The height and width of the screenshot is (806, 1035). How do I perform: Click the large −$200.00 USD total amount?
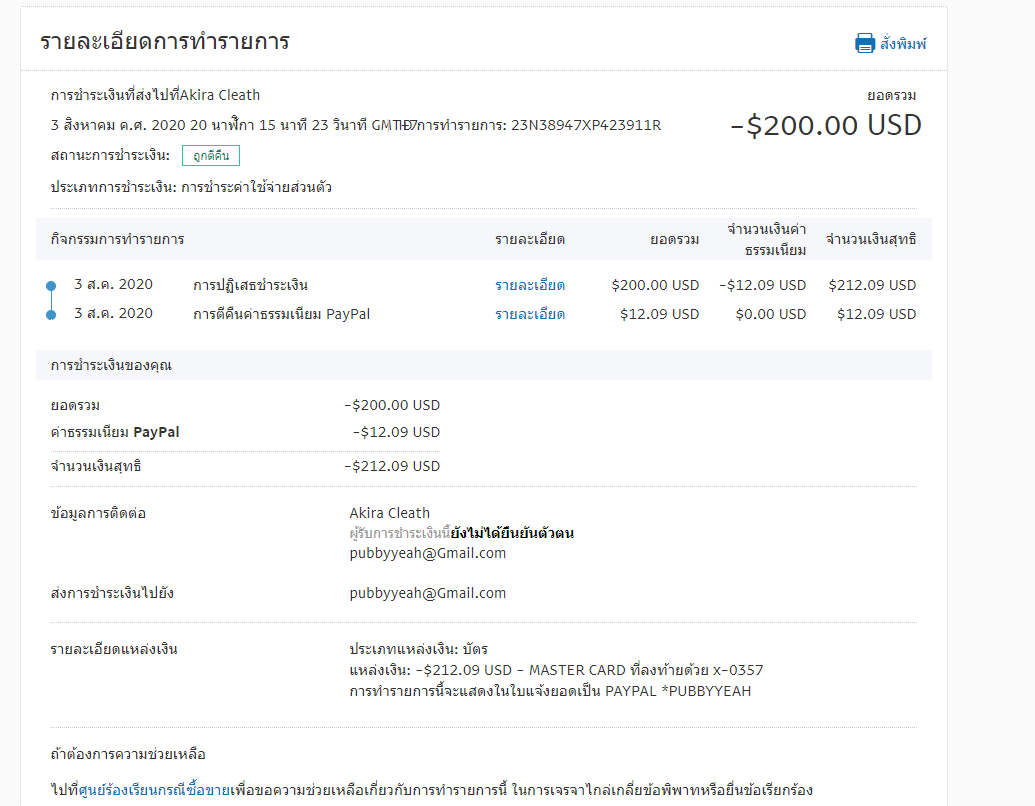coord(826,125)
